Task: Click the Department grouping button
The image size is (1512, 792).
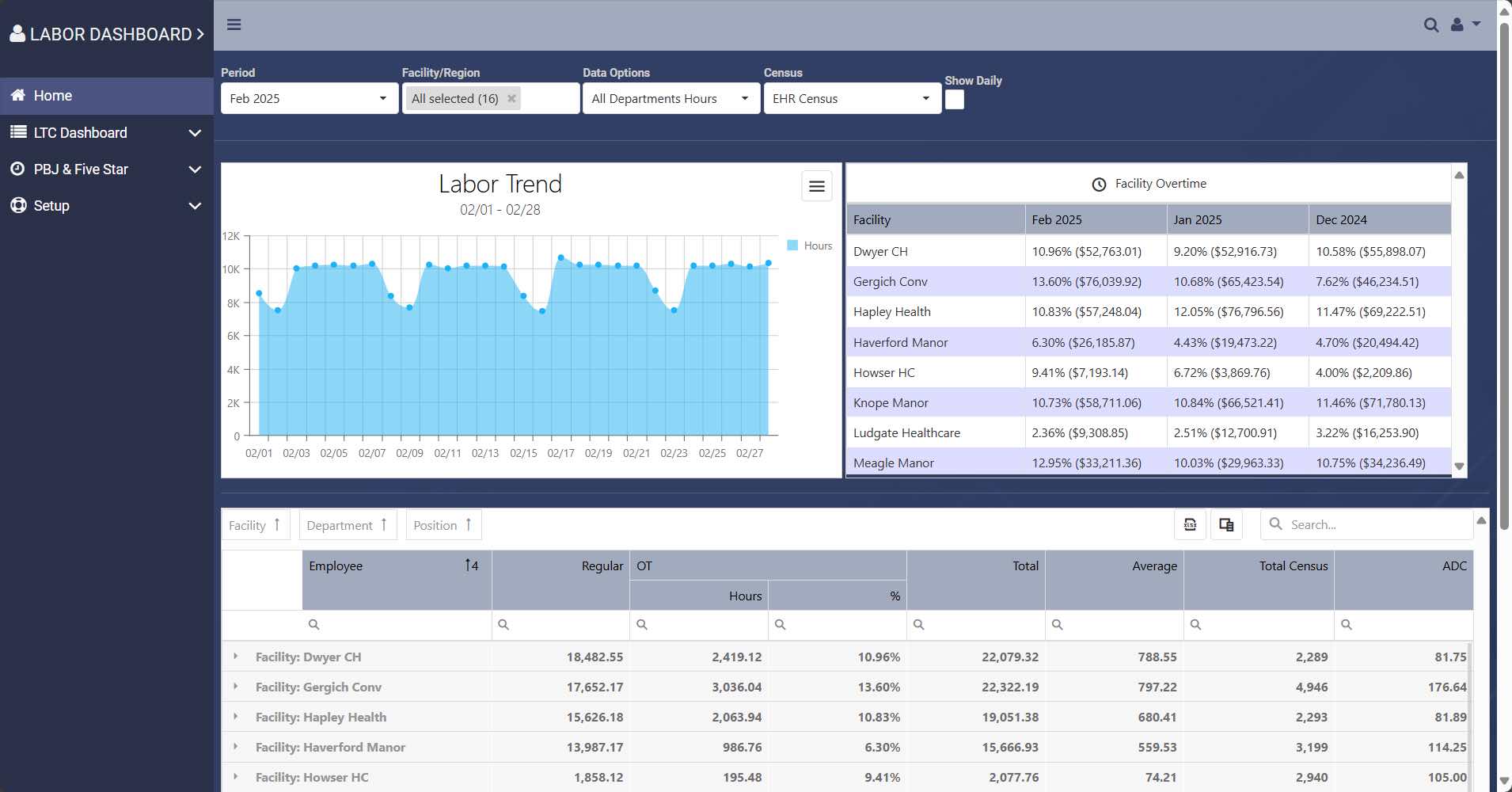Action: 347,525
